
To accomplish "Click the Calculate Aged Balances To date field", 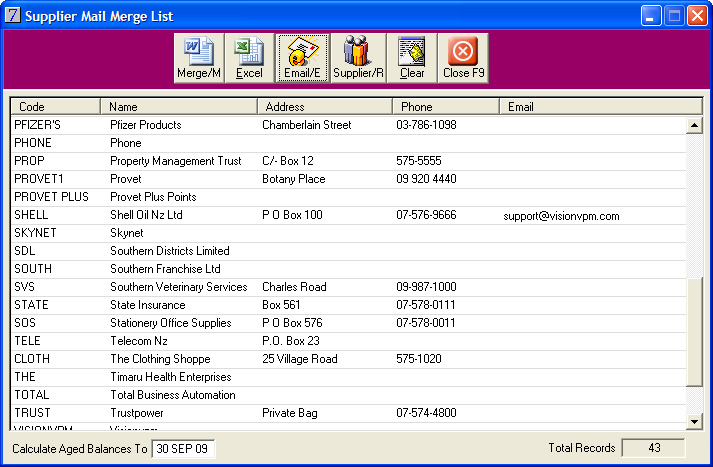I will 183,449.
